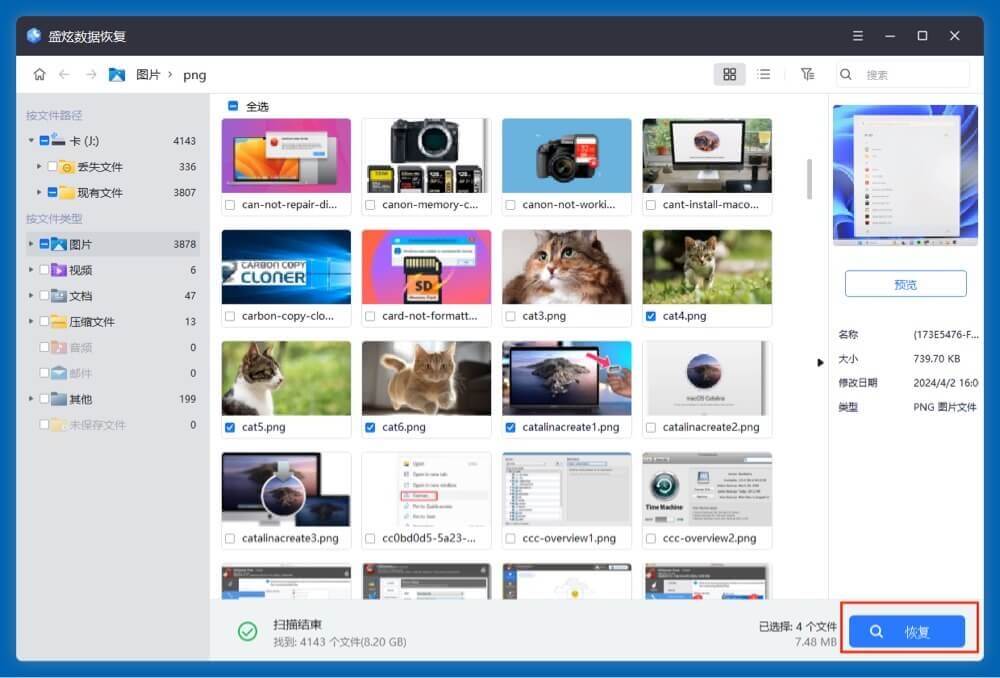The width and height of the screenshot is (1000, 678).
Task: Enable the 全选 select-all checkbox
Action: [x=232, y=106]
